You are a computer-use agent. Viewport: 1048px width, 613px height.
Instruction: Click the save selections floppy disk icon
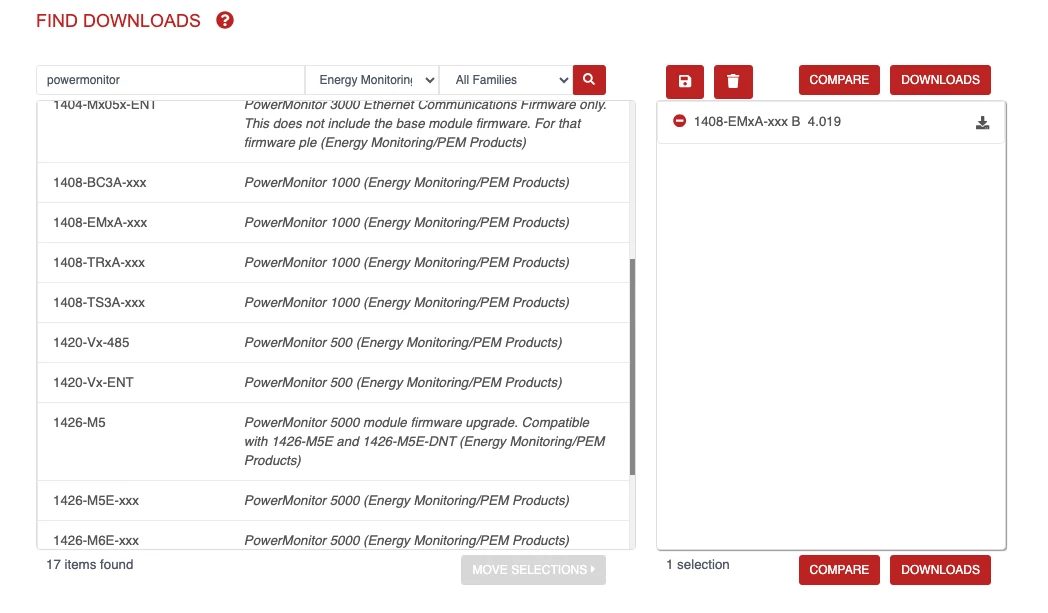click(x=685, y=81)
